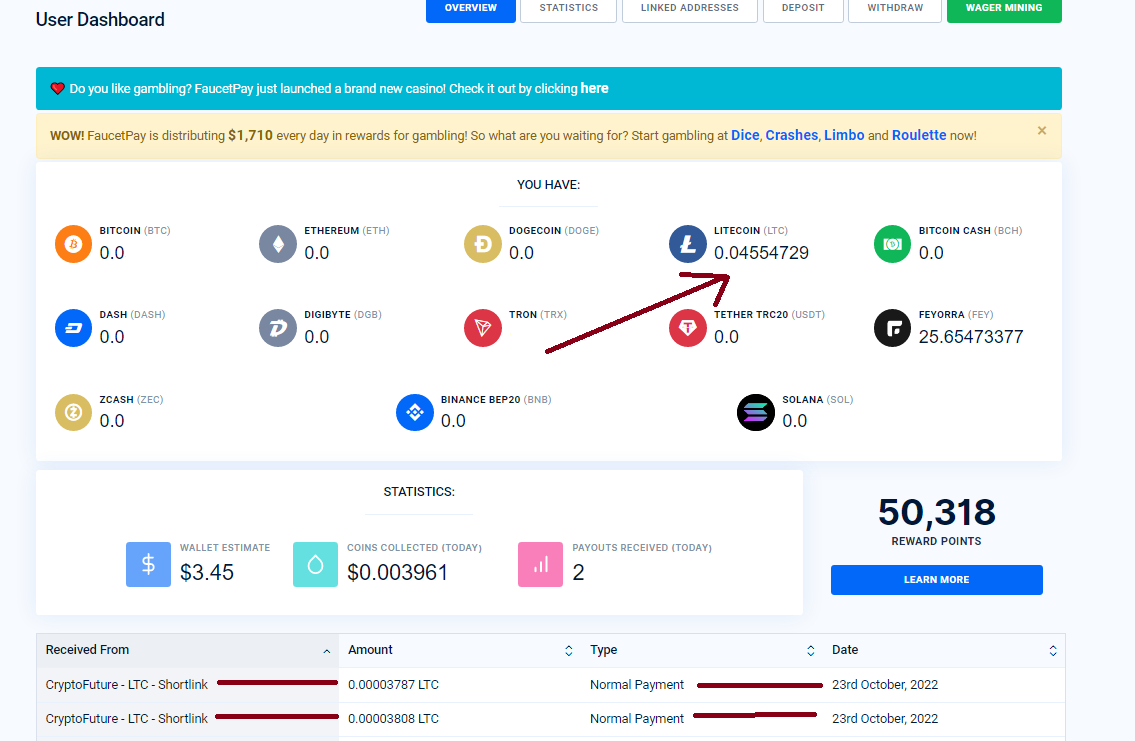Switch to Linked Addresses tab
The width and height of the screenshot is (1135, 741).
[x=690, y=9]
